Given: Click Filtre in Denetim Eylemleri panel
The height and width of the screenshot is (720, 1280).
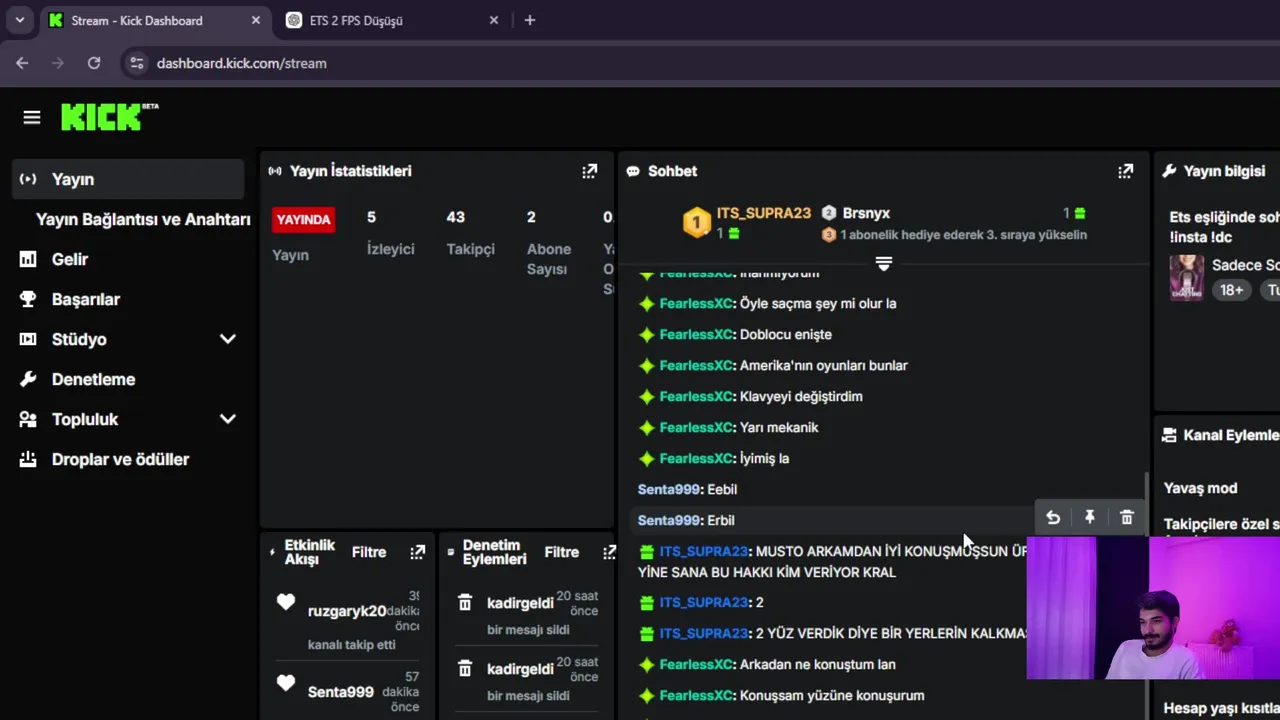Looking at the screenshot, I should click(561, 552).
